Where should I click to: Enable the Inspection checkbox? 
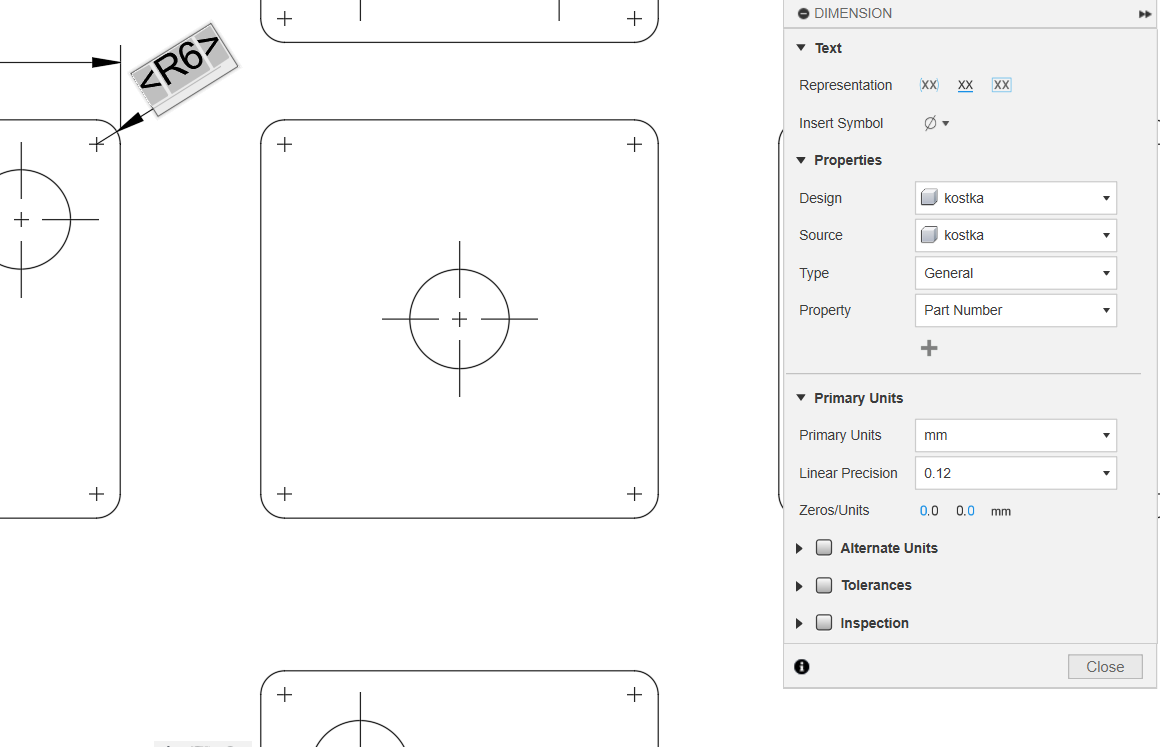pos(824,623)
